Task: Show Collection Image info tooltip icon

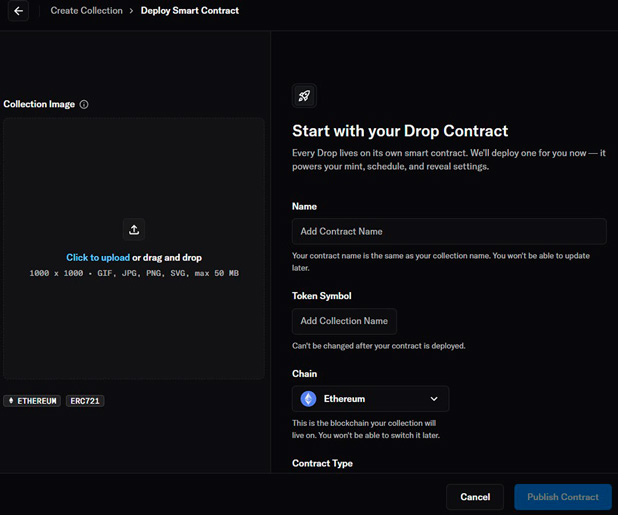Action: point(84,104)
